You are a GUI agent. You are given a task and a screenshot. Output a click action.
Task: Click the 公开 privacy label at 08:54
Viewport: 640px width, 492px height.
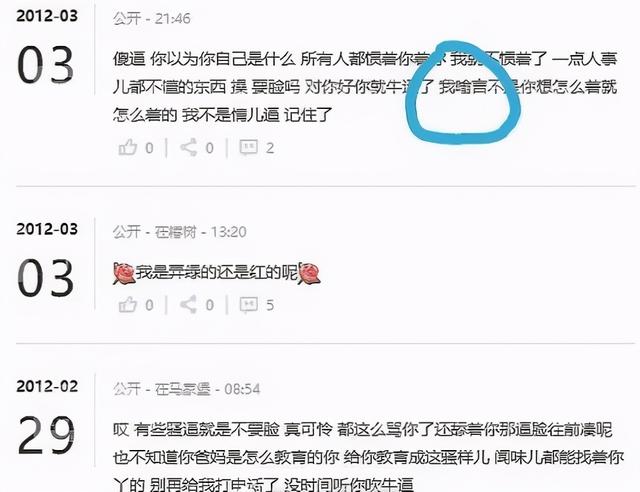127,389
